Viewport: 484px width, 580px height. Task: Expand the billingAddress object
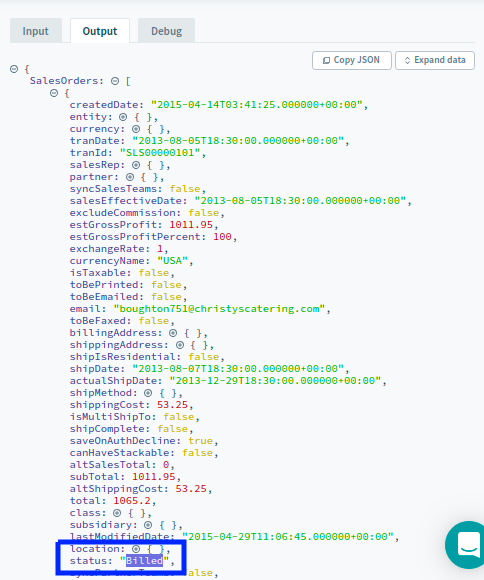coord(173,333)
